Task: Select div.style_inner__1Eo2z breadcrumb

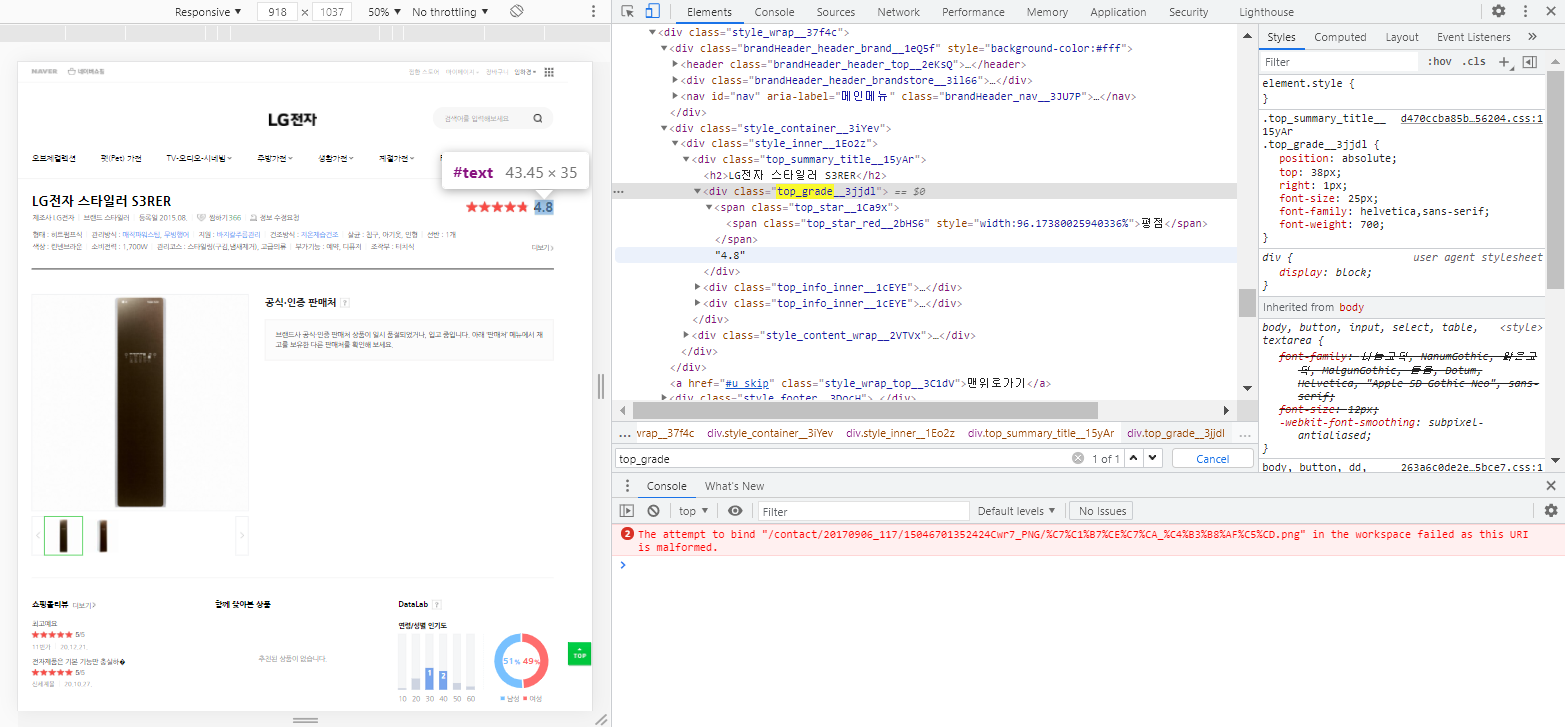Action: pyautogui.click(x=900, y=433)
